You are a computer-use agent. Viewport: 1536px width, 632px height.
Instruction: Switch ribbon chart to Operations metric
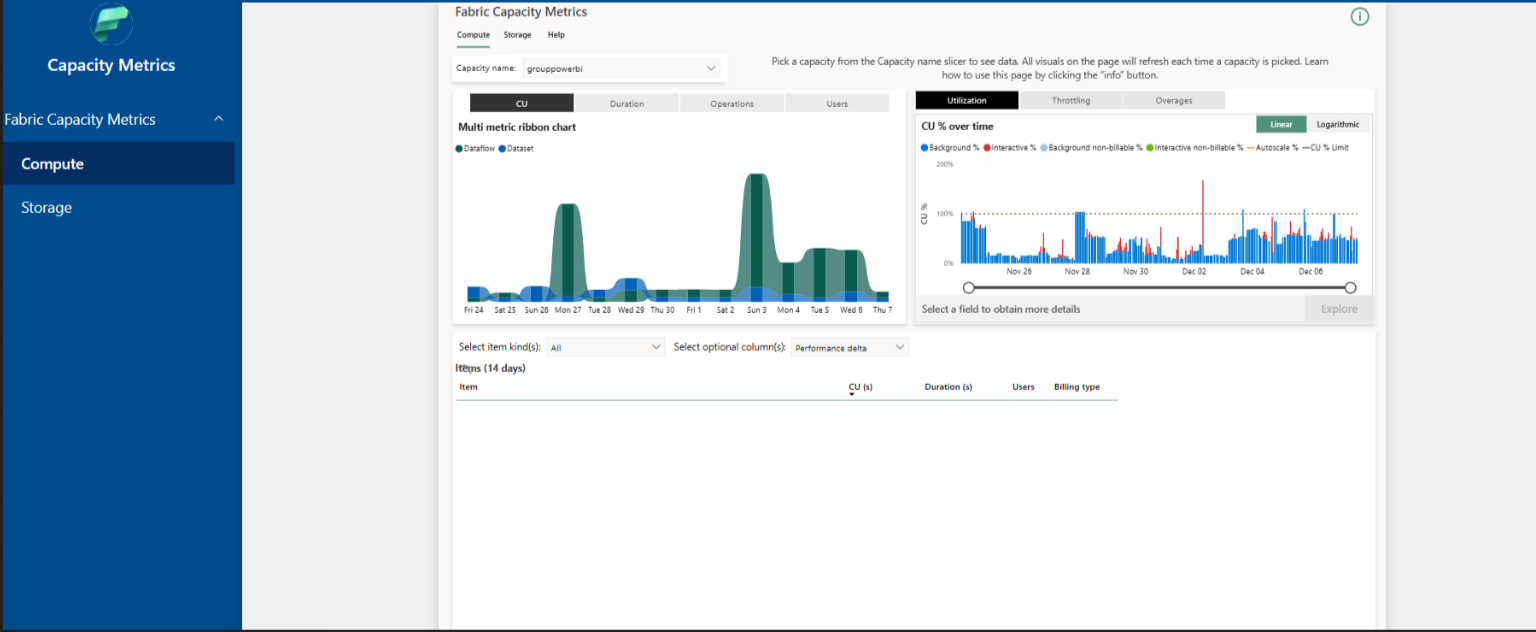pyautogui.click(x=732, y=103)
